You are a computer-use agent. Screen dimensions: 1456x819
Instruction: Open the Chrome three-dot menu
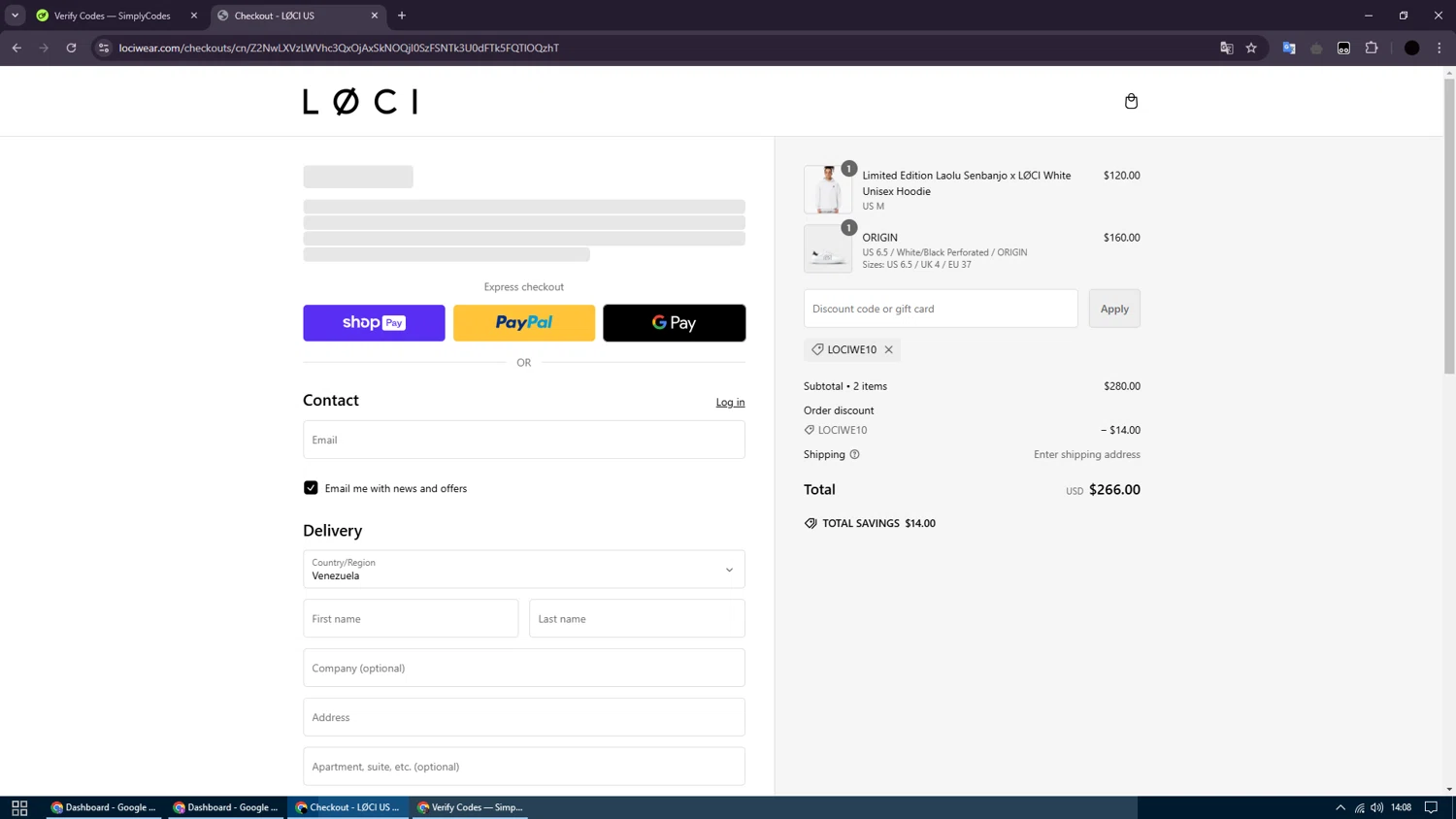click(x=1439, y=48)
